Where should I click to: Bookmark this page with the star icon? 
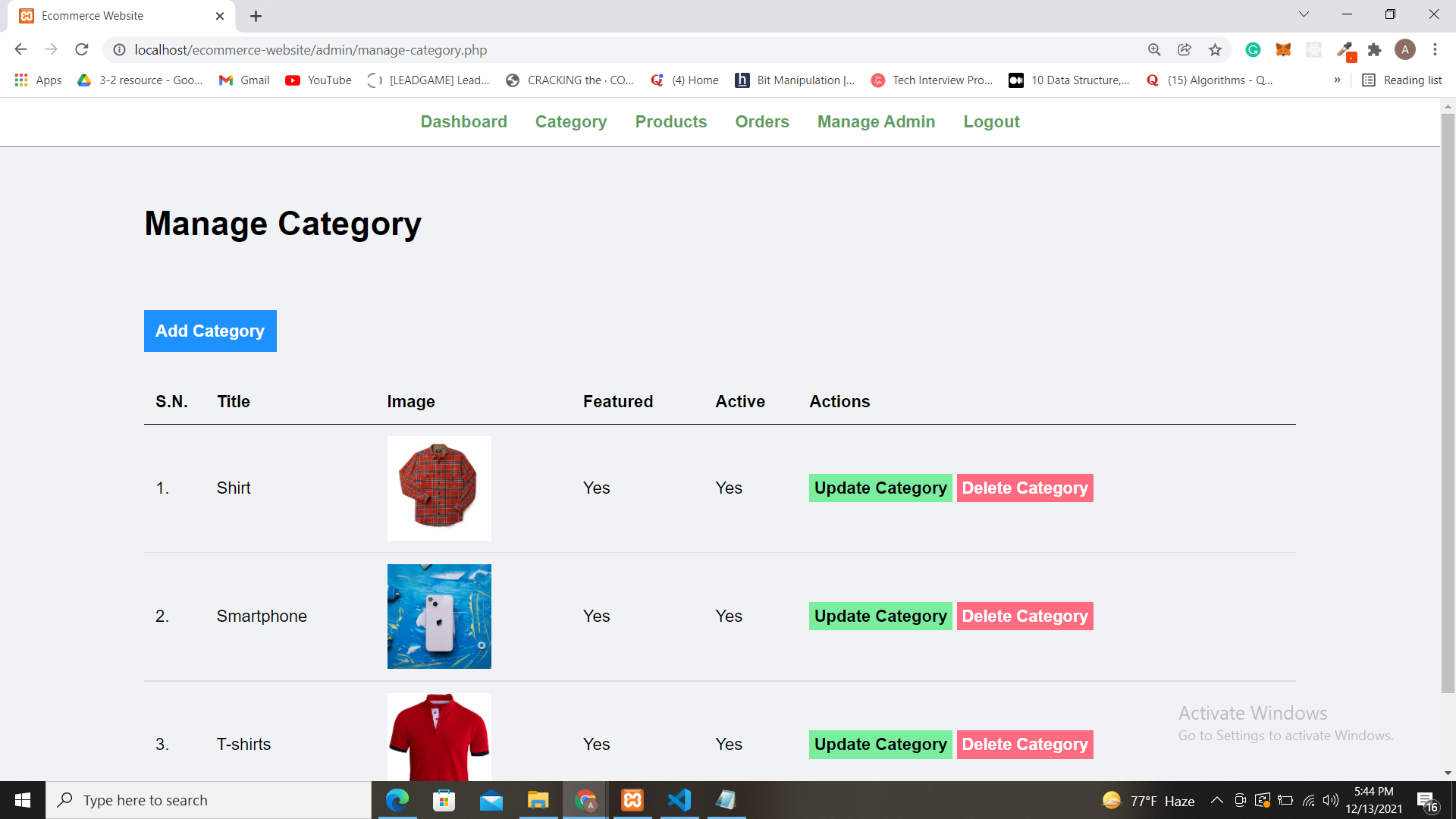coord(1215,49)
